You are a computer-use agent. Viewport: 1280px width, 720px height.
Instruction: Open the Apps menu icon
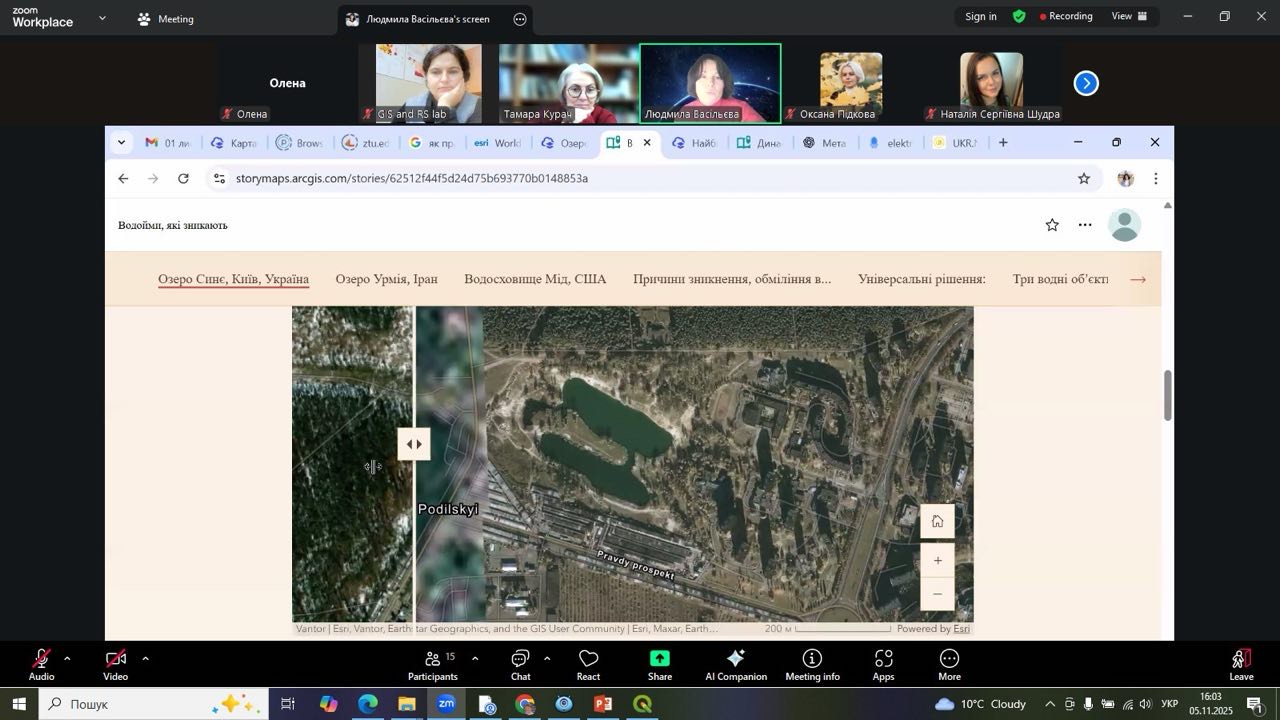click(883, 664)
